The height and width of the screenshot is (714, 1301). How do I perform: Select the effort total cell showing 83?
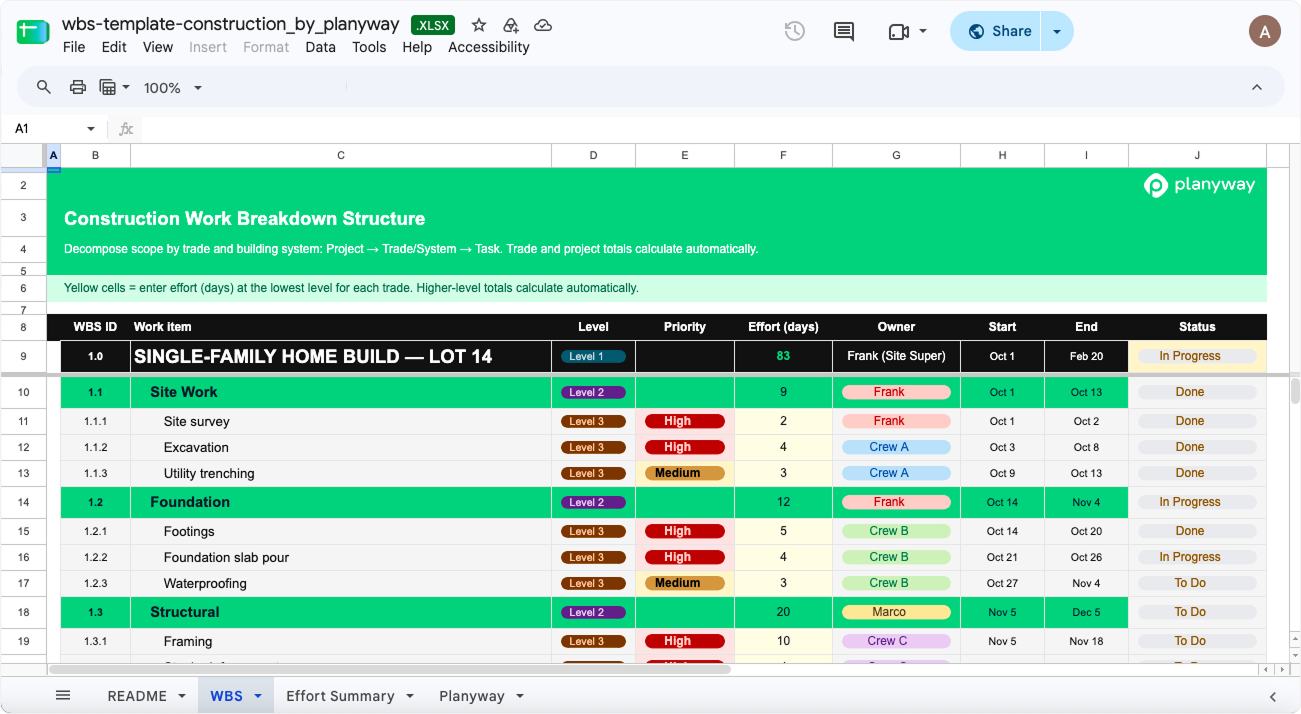click(x=783, y=356)
